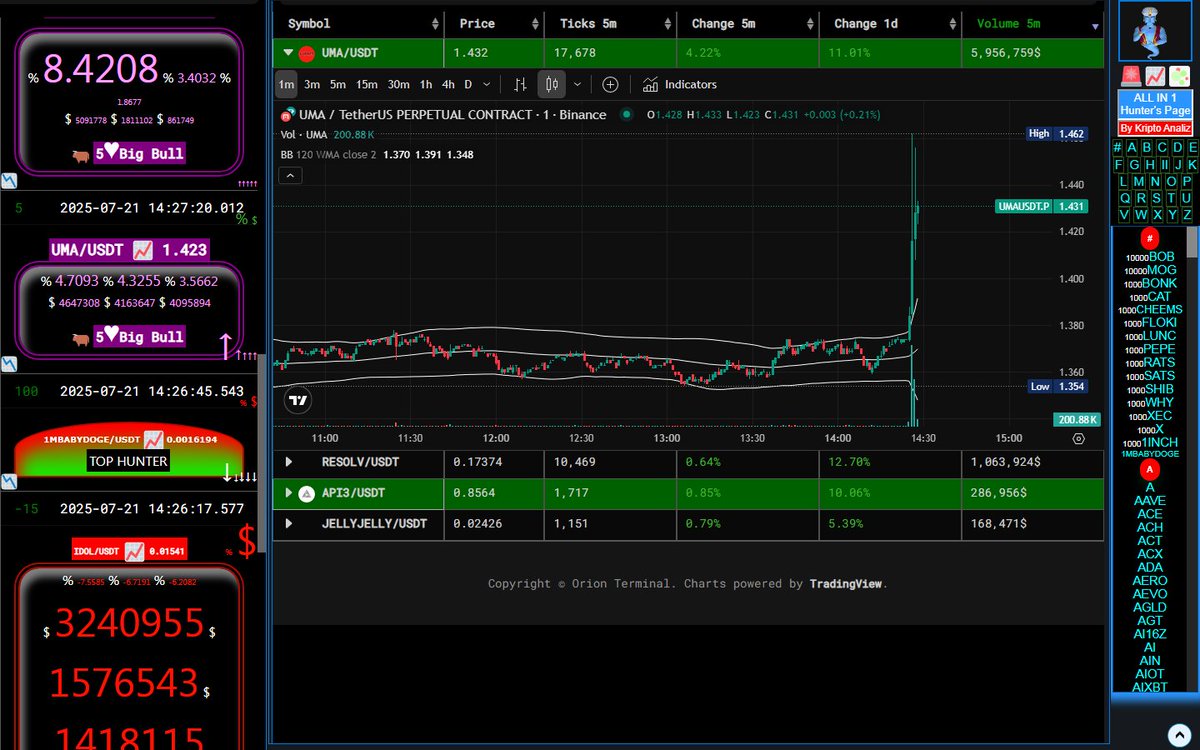Select the 15m timeframe
Image resolution: width=1200 pixels, height=750 pixels.
coord(367,85)
